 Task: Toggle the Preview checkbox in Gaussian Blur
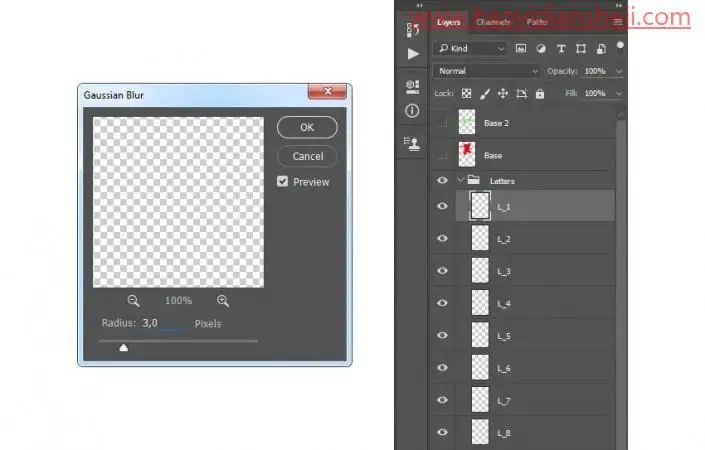click(282, 181)
